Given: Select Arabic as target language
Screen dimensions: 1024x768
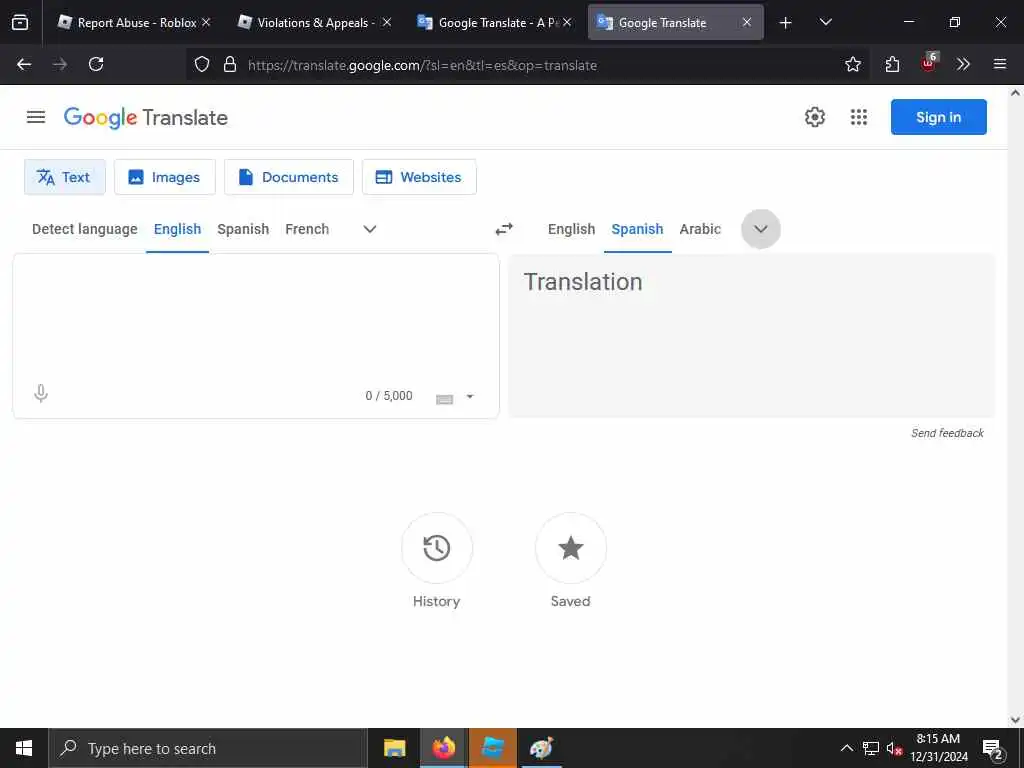Looking at the screenshot, I should point(700,229).
